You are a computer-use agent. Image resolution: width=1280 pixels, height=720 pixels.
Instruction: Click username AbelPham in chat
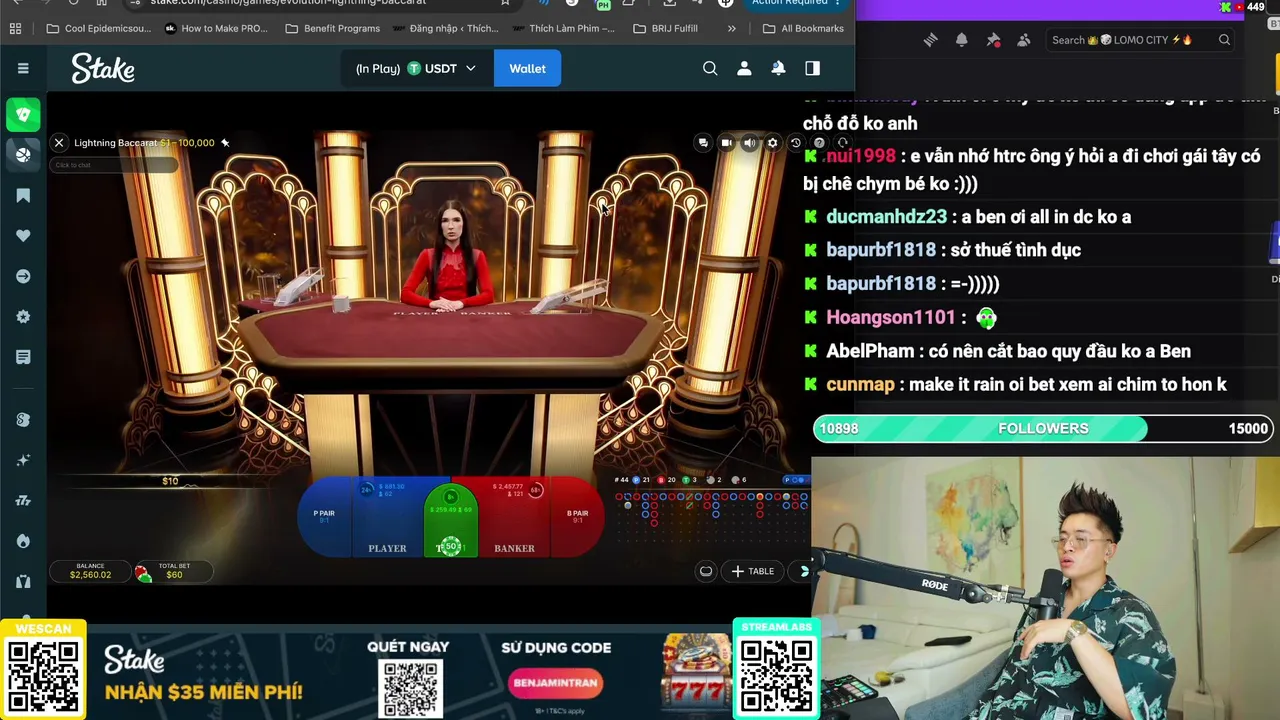pyautogui.click(x=870, y=351)
